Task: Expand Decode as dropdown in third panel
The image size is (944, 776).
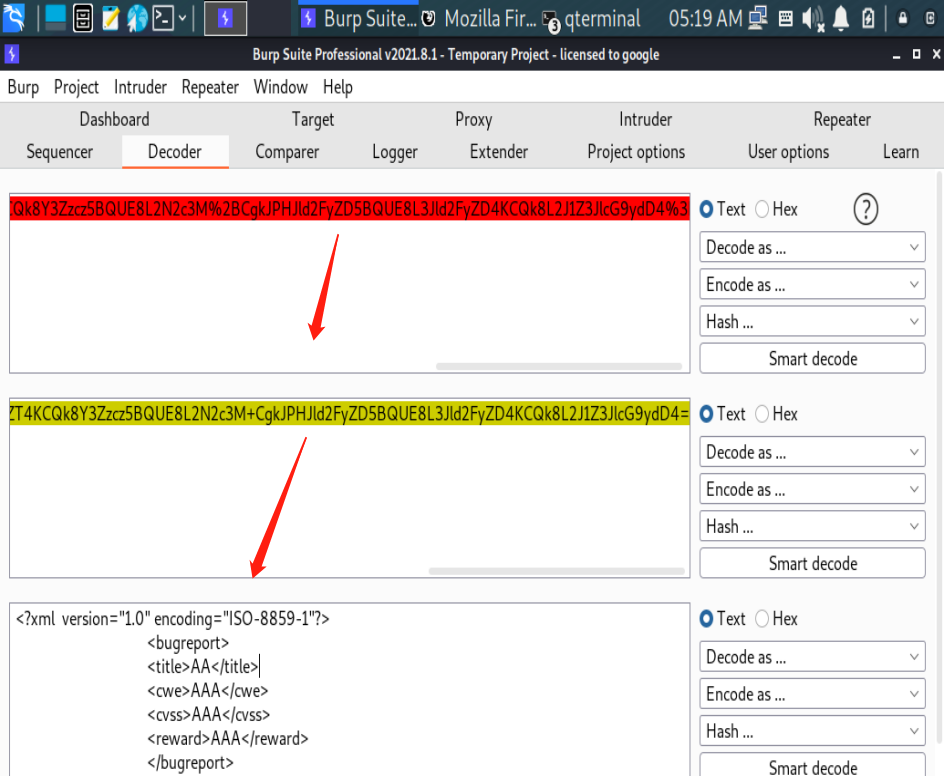Action: coord(812,656)
